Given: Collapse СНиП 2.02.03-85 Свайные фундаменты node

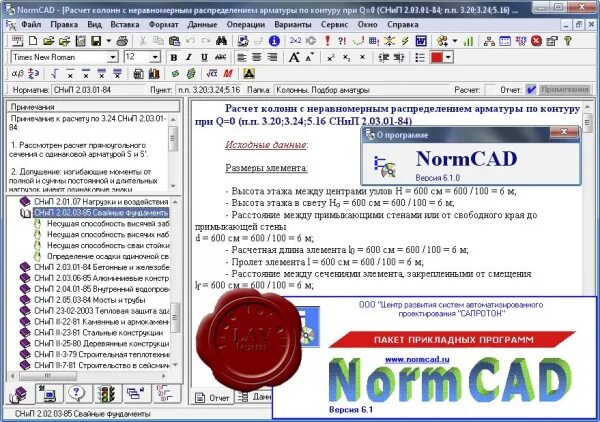Looking at the screenshot, I should 25,213.
